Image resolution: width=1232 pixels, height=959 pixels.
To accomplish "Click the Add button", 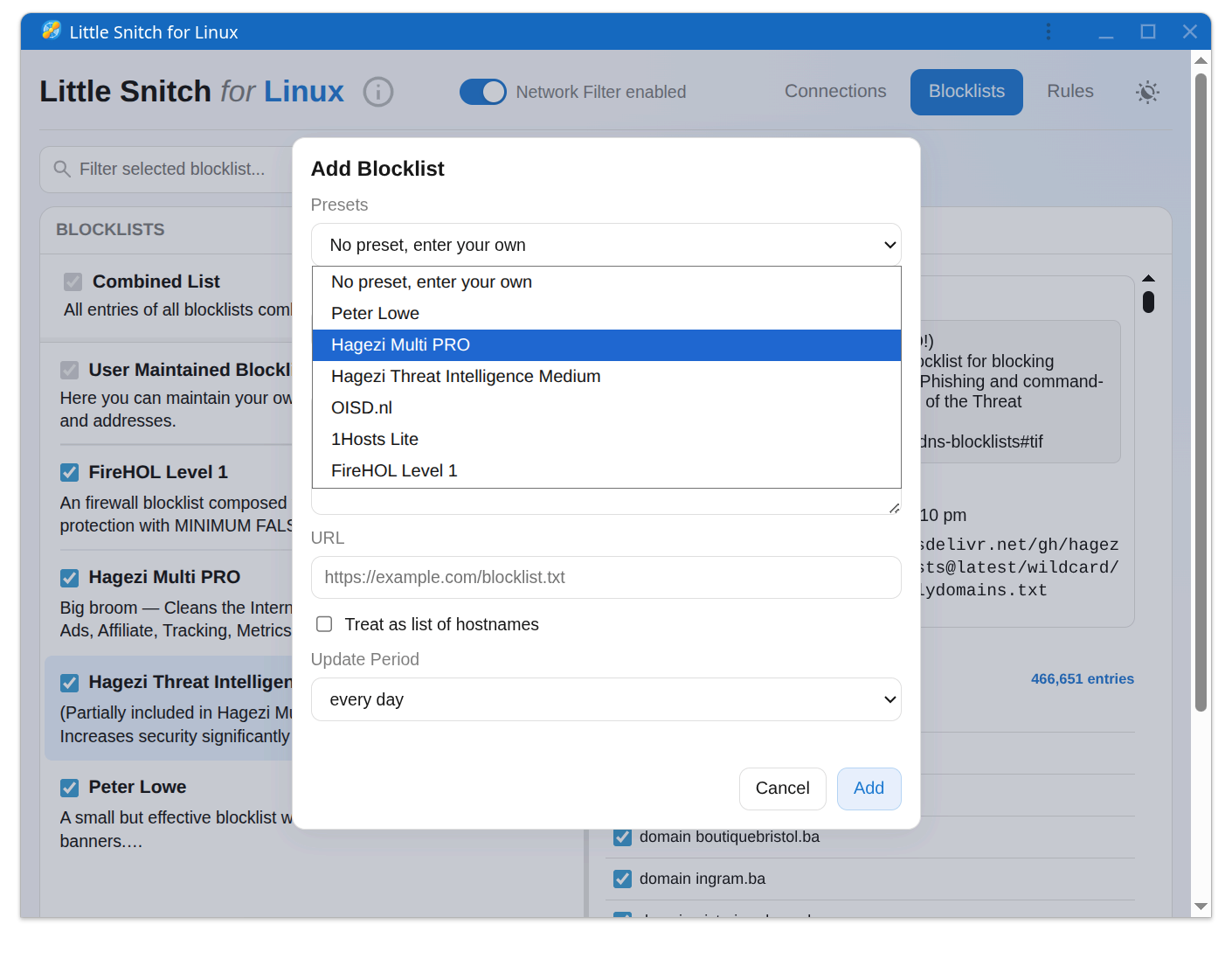I will [x=869, y=789].
